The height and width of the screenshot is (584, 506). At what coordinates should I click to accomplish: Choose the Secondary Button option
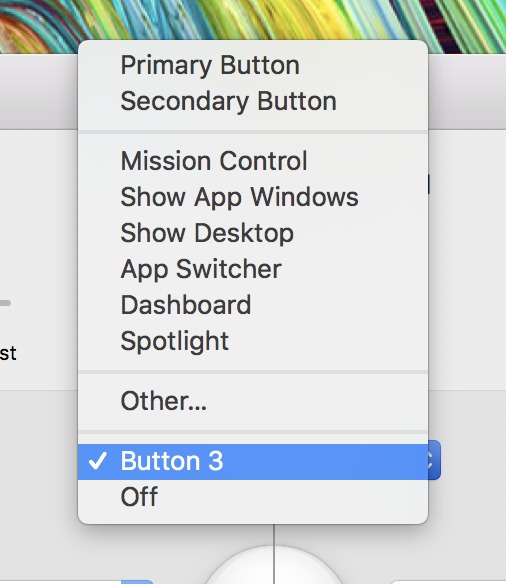(x=253, y=101)
